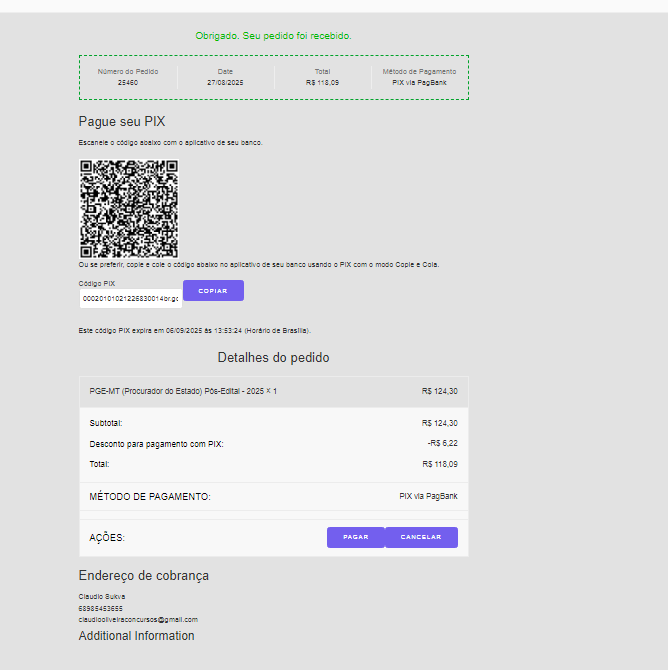Click the R$ 118,09 total in header box
The image size is (668, 670).
(322, 82)
